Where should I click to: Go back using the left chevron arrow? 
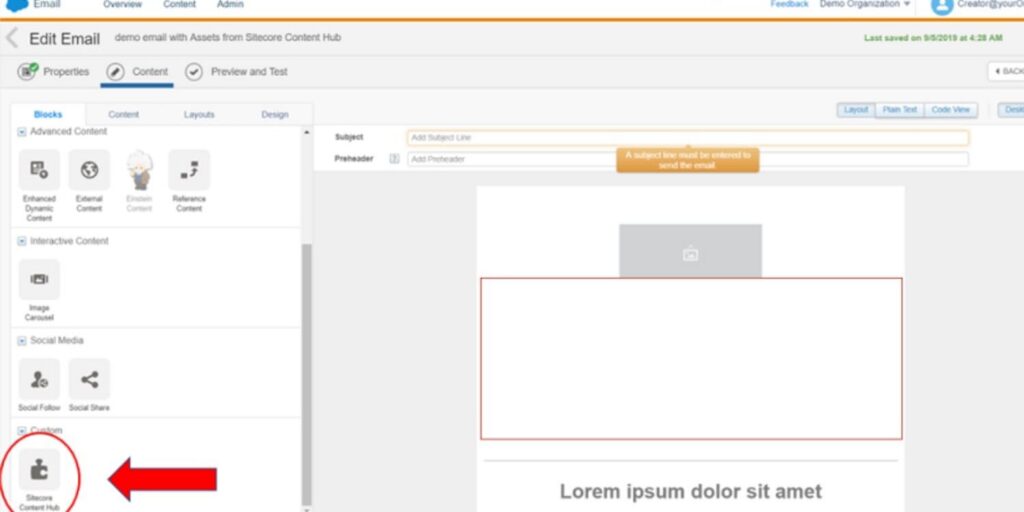(12, 38)
